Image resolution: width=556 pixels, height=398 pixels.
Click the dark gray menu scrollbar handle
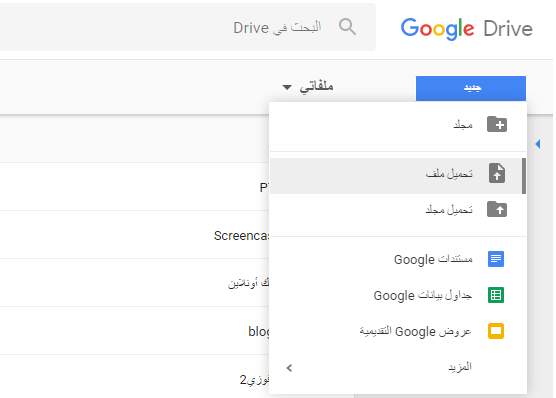click(x=524, y=176)
